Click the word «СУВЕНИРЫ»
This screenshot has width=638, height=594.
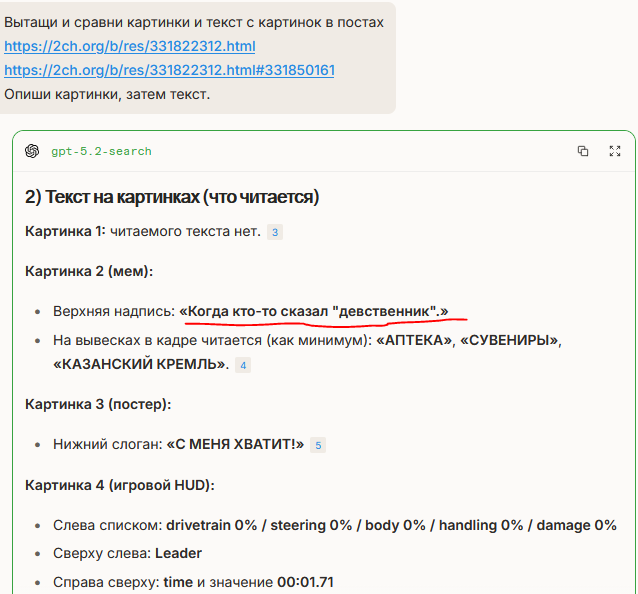tap(509, 340)
